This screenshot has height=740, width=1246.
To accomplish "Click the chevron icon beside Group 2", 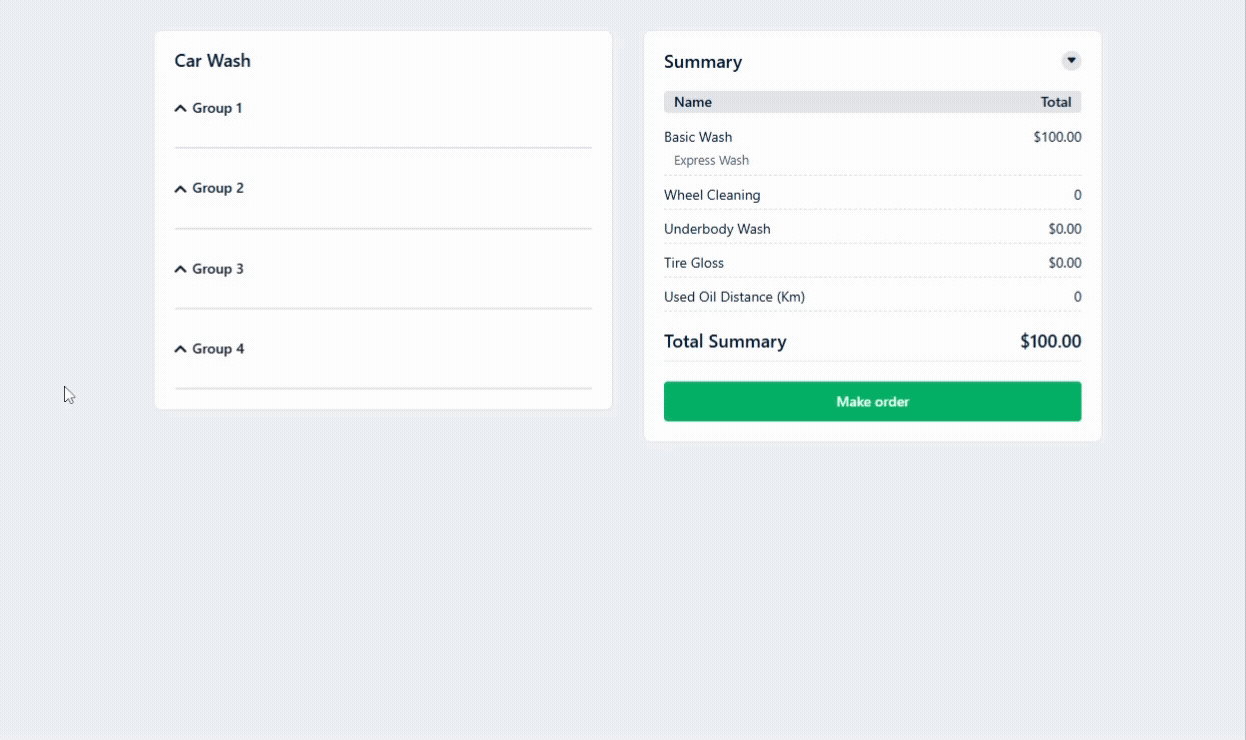I will point(181,189).
